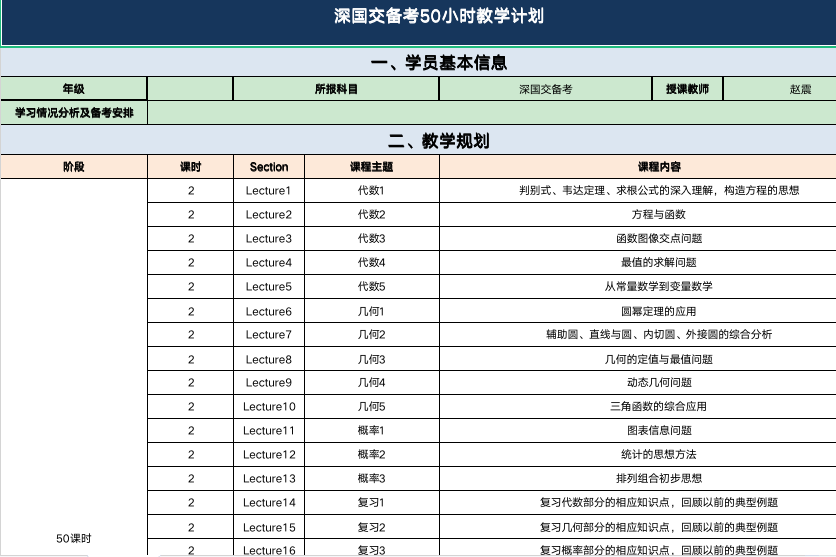Select the Section column header

click(x=269, y=167)
